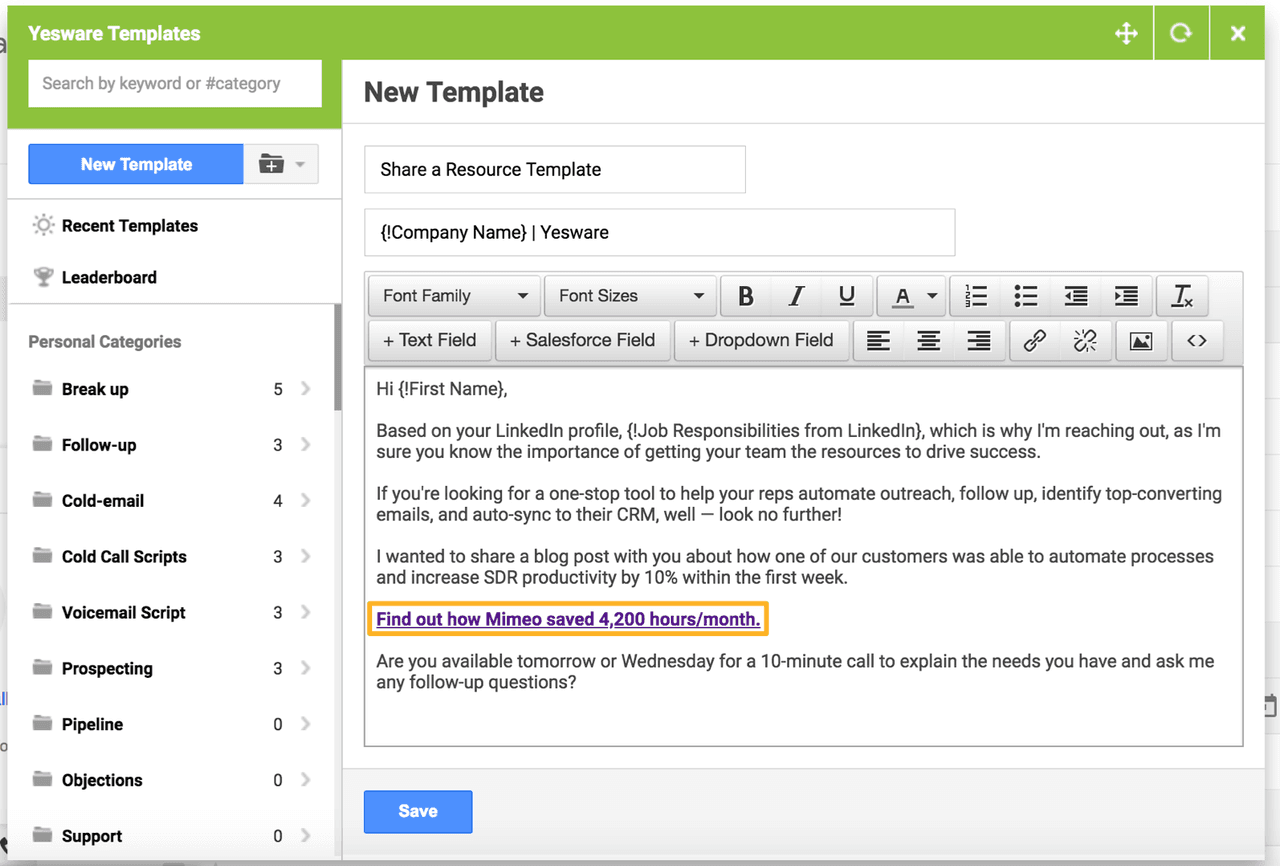Open the Font Family dropdown
This screenshot has width=1280, height=866.
click(455, 296)
